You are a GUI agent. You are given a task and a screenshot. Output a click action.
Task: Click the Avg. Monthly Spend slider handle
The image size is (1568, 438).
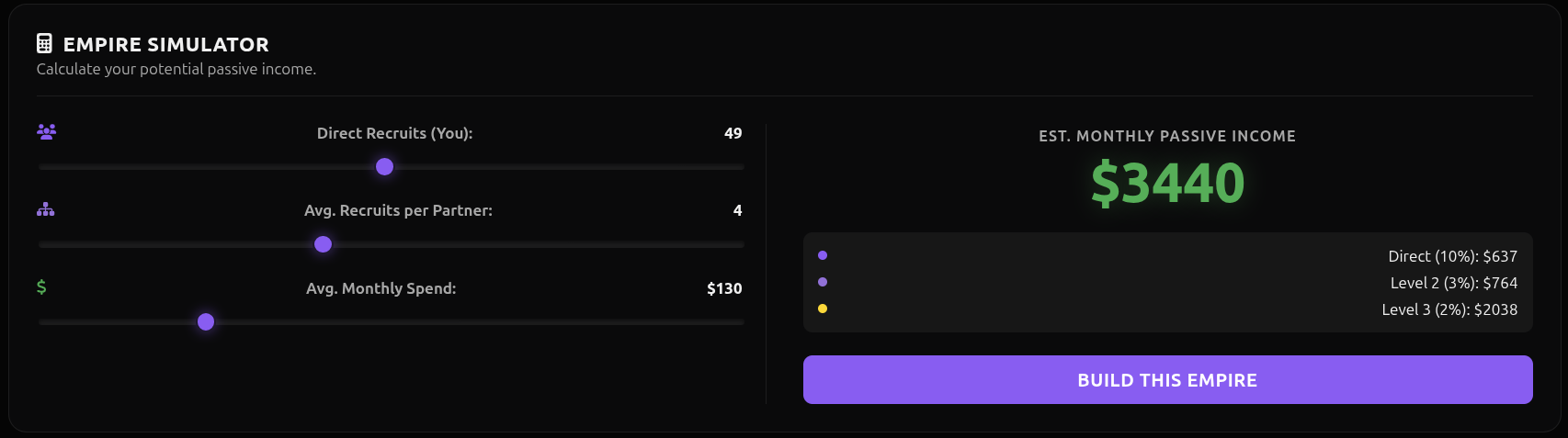[206, 321]
